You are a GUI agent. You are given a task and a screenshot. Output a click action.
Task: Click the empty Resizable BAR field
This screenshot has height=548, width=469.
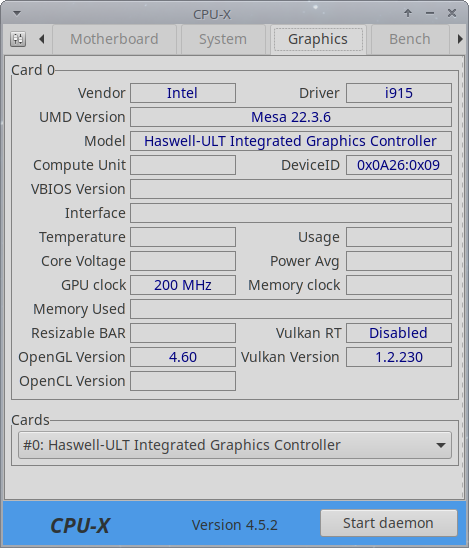click(183, 333)
